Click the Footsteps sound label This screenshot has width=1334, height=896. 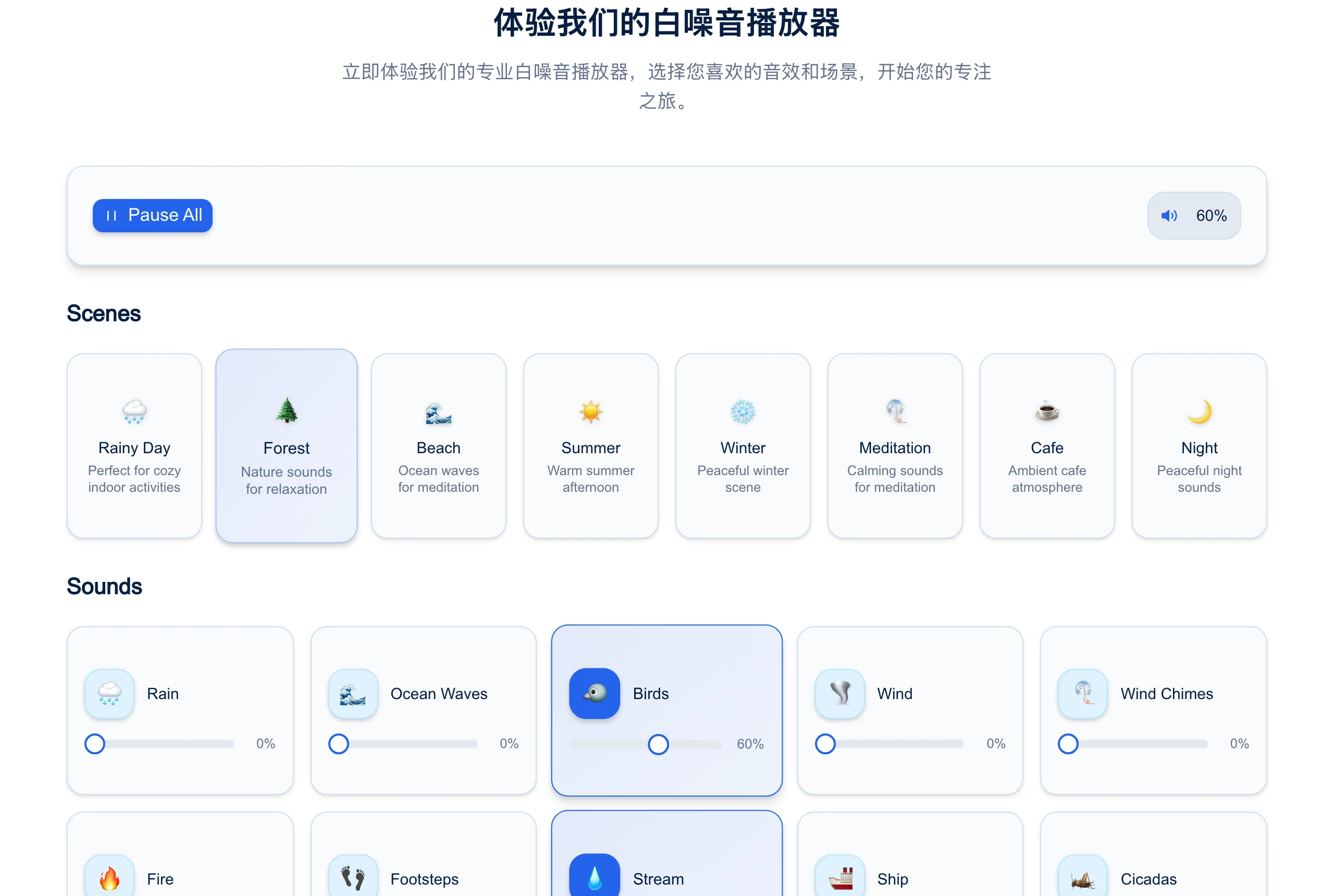[x=424, y=879]
